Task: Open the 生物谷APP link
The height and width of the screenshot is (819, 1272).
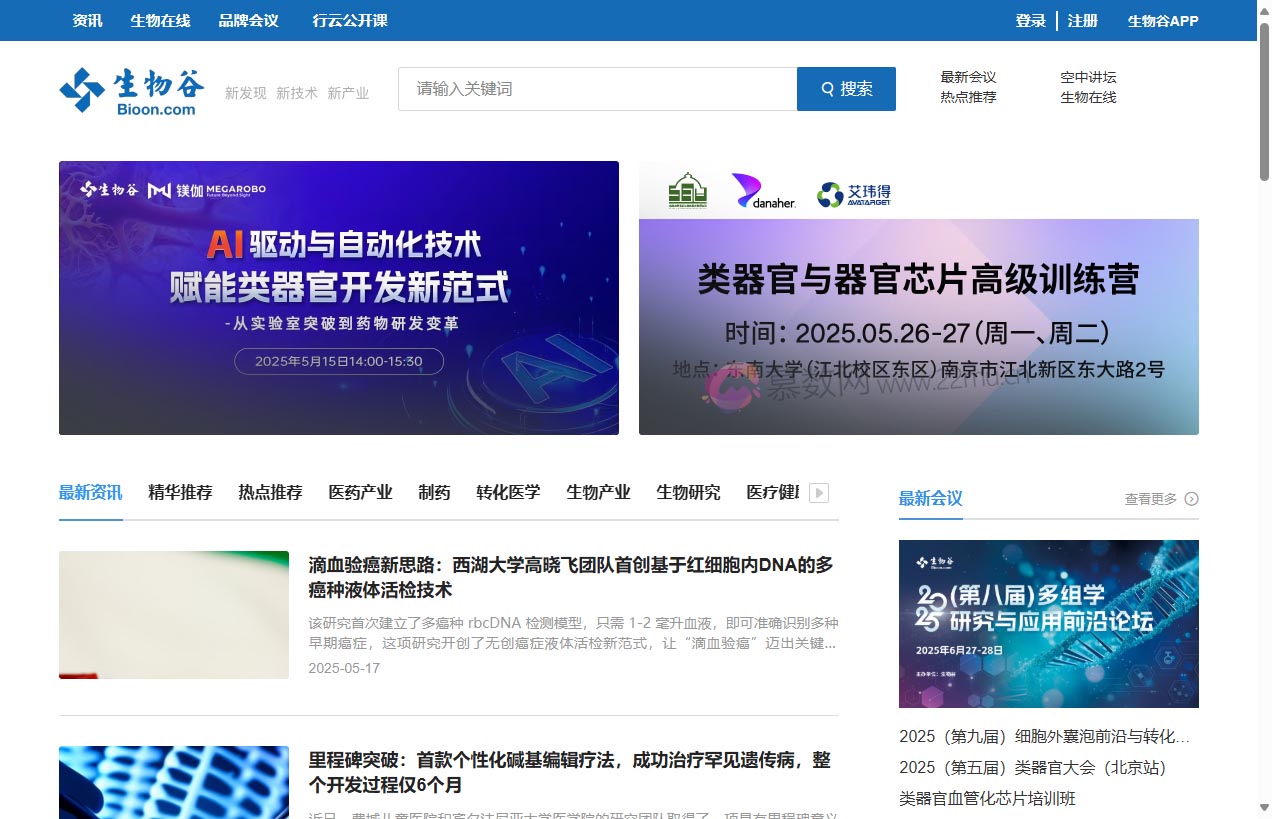Action: [x=1162, y=21]
